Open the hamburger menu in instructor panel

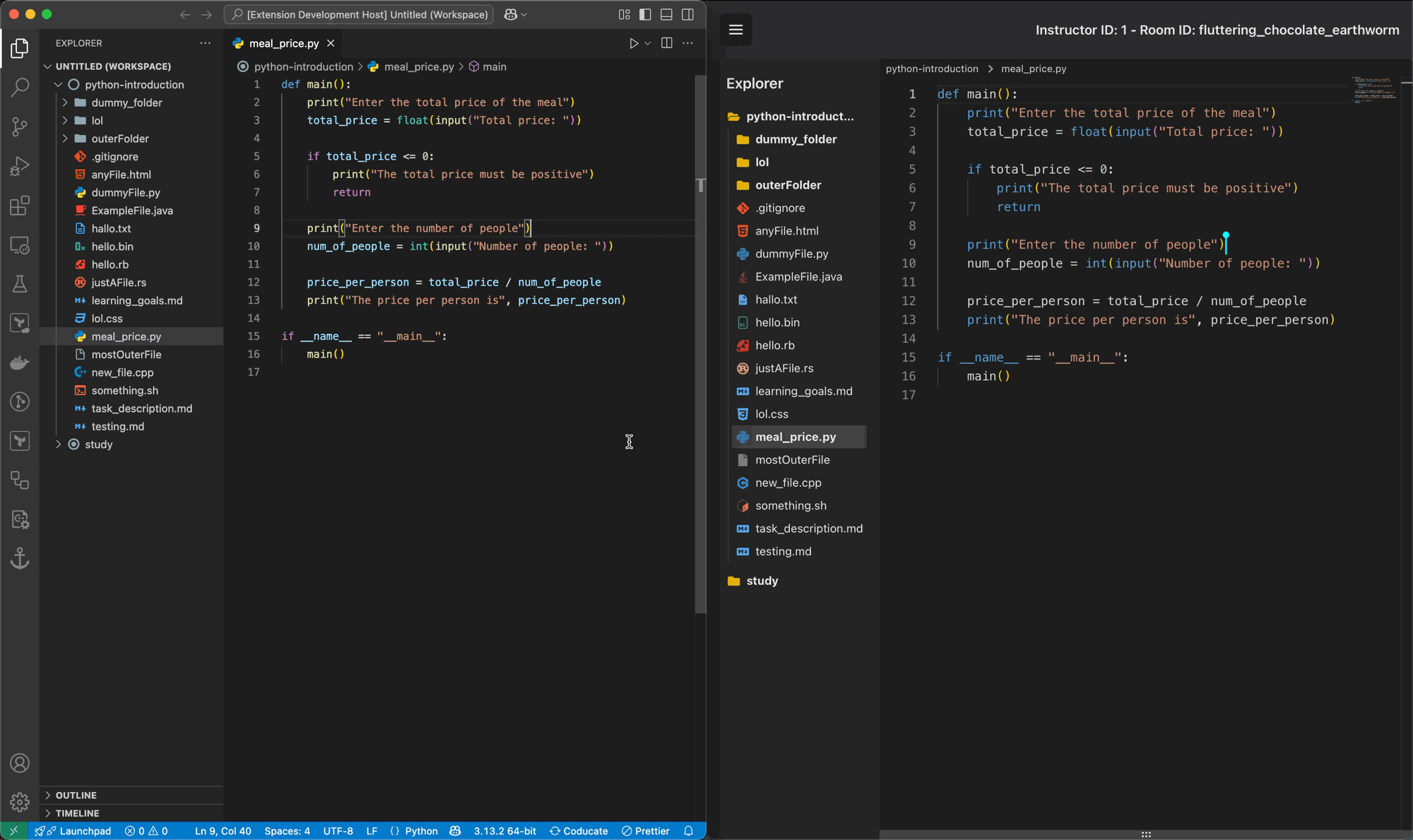click(735, 30)
